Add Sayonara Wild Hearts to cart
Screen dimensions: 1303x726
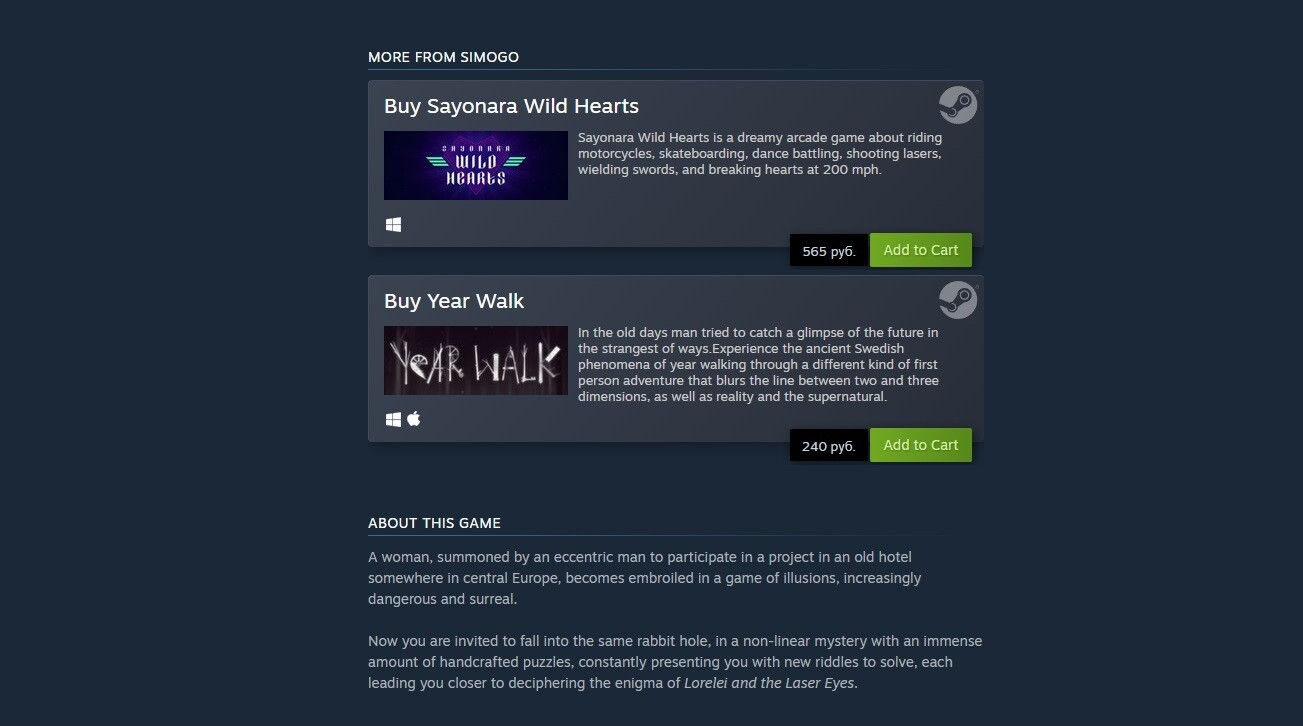[x=921, y=250]
